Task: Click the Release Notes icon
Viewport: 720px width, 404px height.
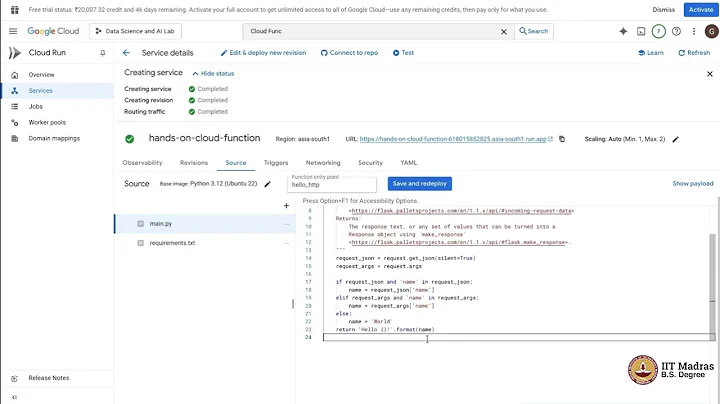Action: 14,378
